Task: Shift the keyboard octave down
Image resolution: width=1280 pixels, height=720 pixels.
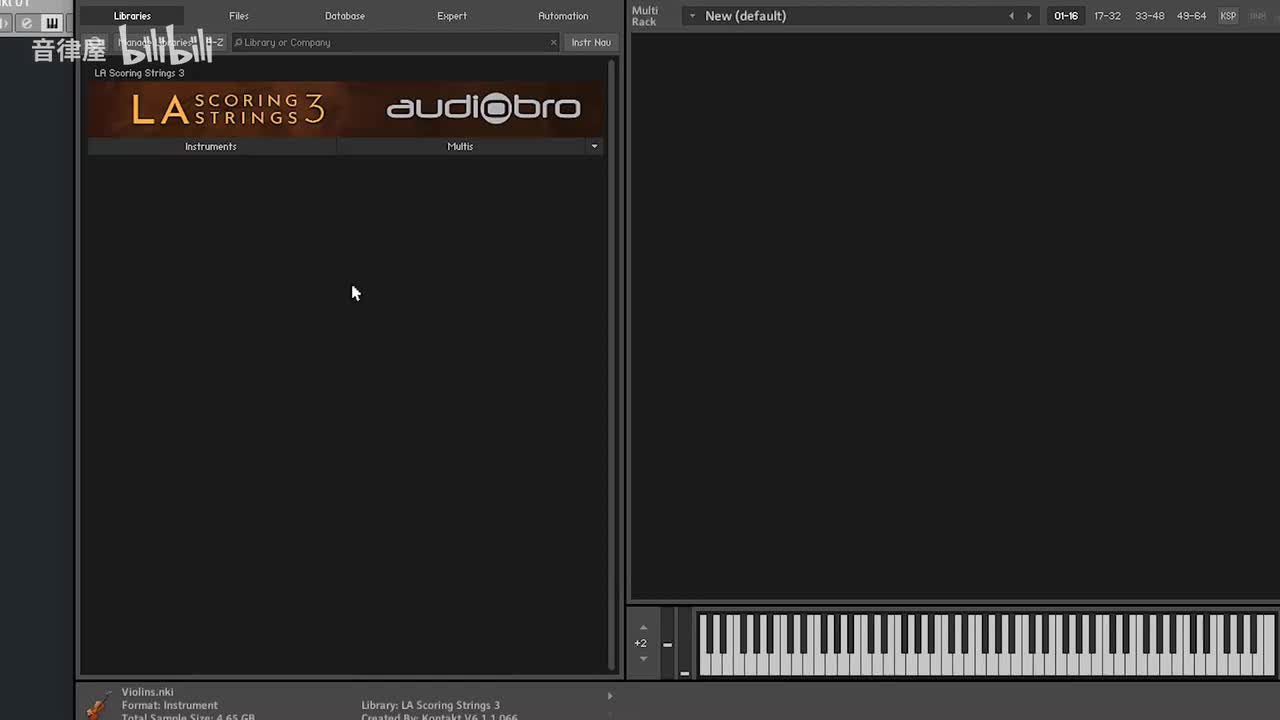Action: pyautogui.click(x=643, y=659)
